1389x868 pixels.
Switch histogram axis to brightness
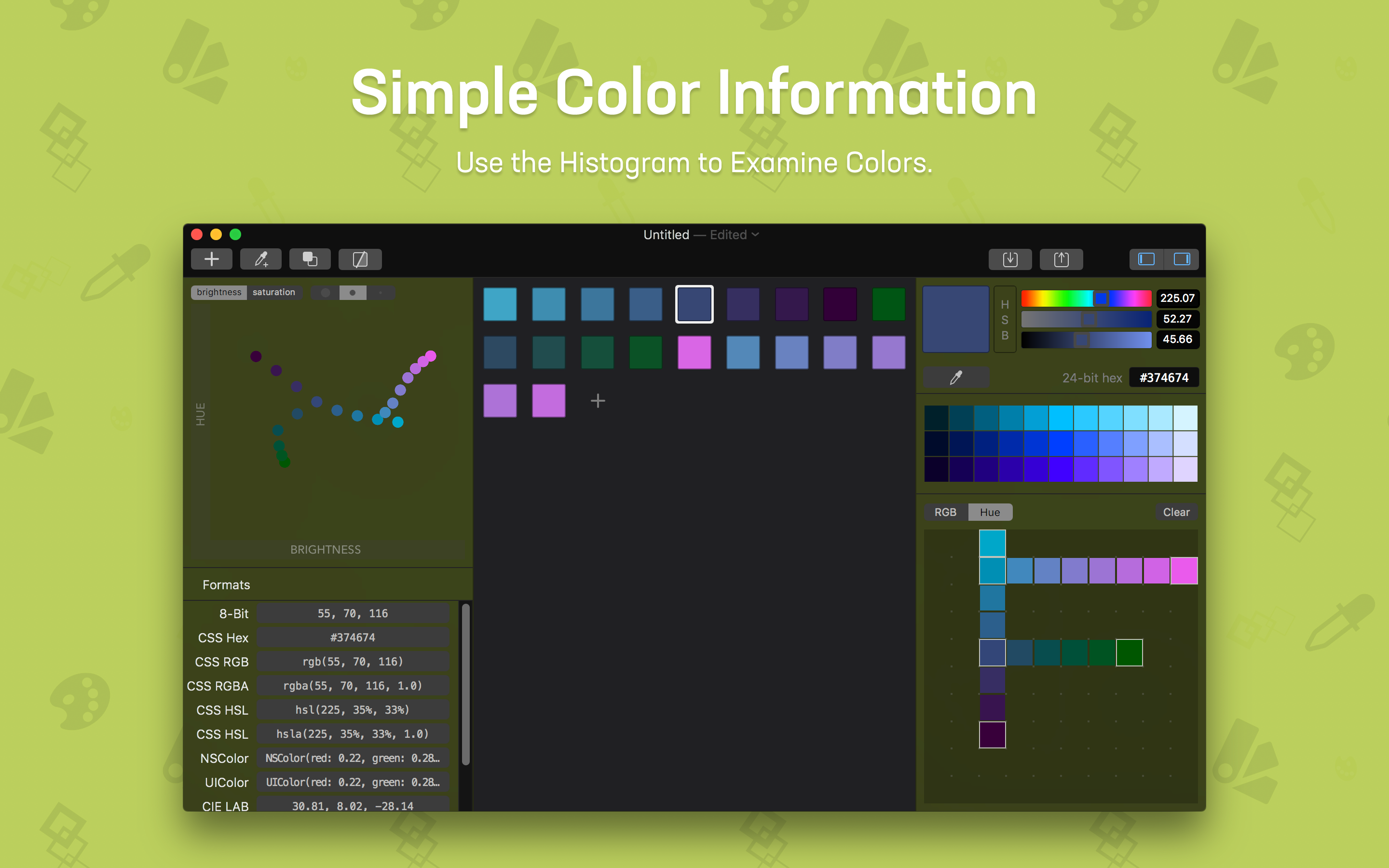coord(218,292)
